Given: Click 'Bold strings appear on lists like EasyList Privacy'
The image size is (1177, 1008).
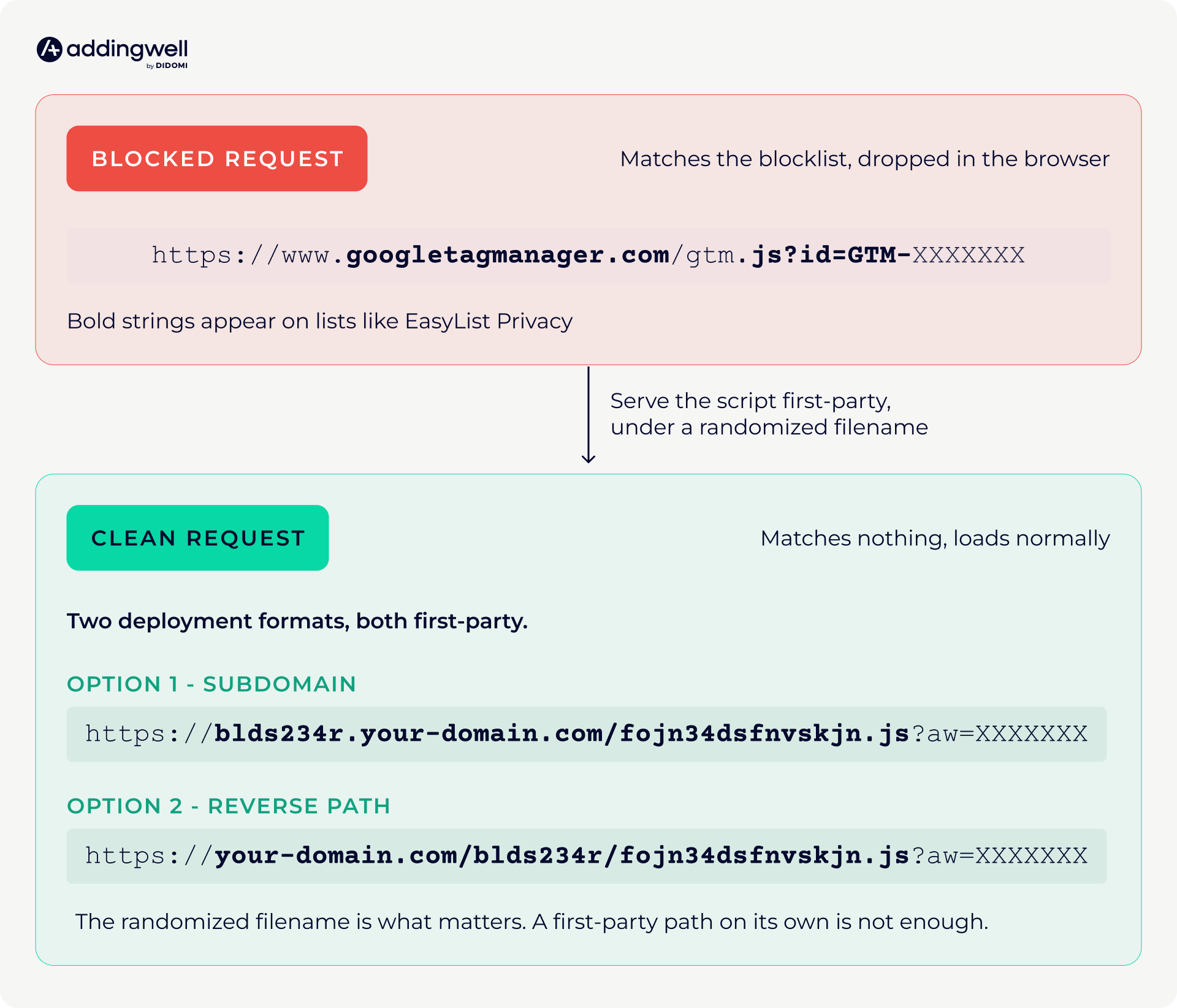Looking at the screenshot, I should click(x=319, y=321).
